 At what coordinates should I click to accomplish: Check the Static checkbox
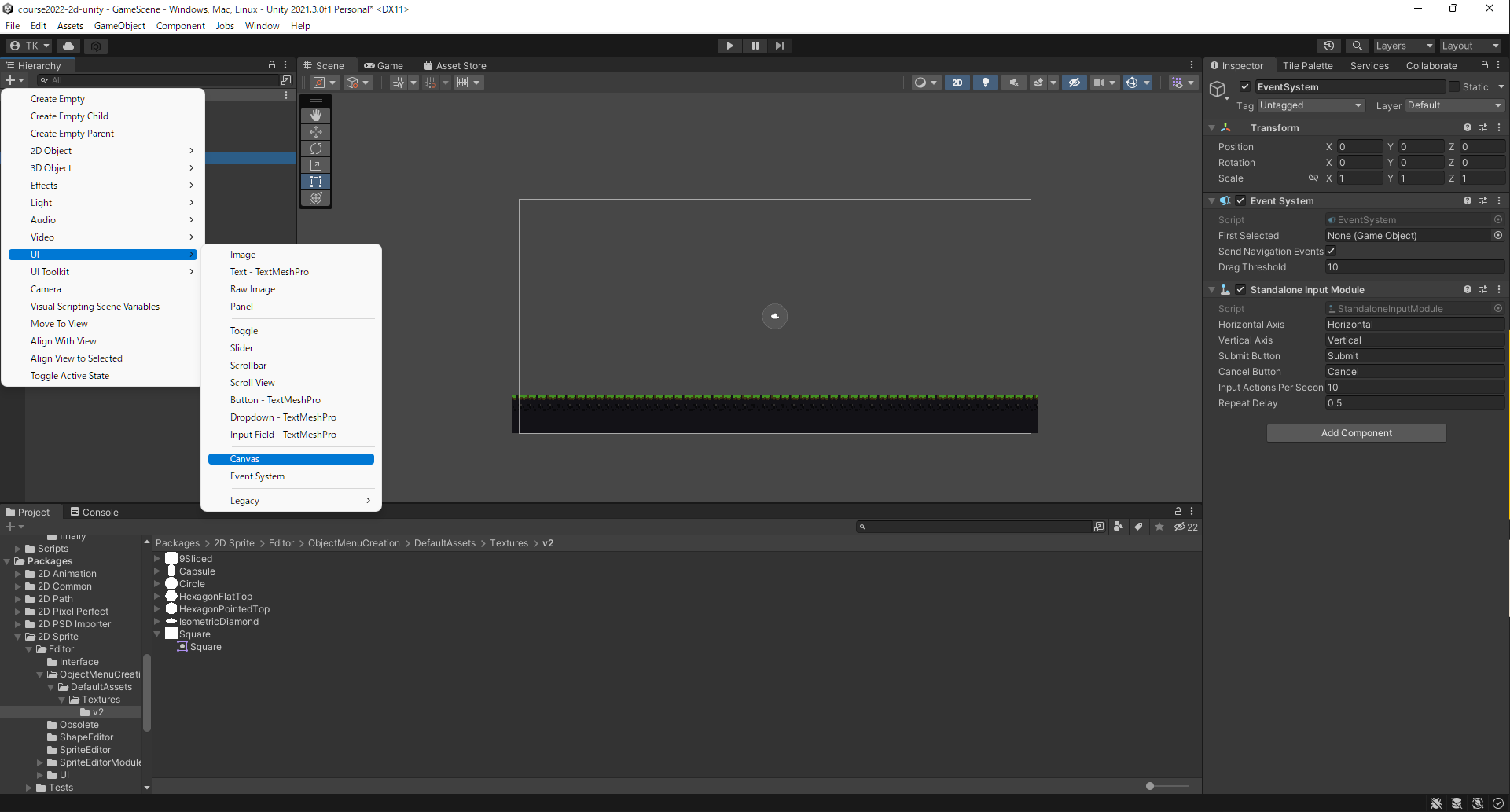pyautogui.click(x=1454, y=87)
